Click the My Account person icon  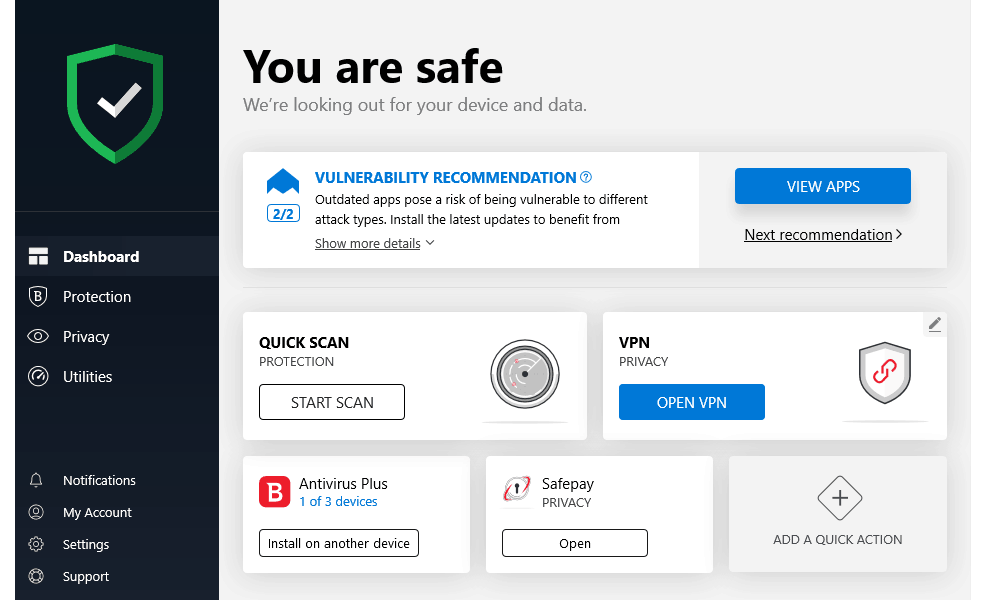36,512
